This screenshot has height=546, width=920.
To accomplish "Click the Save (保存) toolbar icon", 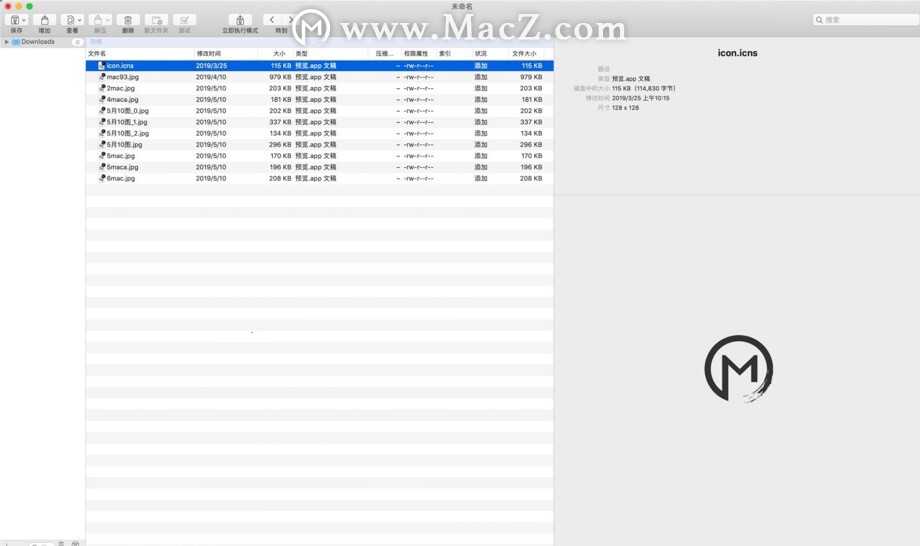I will [x=15, y=20].
